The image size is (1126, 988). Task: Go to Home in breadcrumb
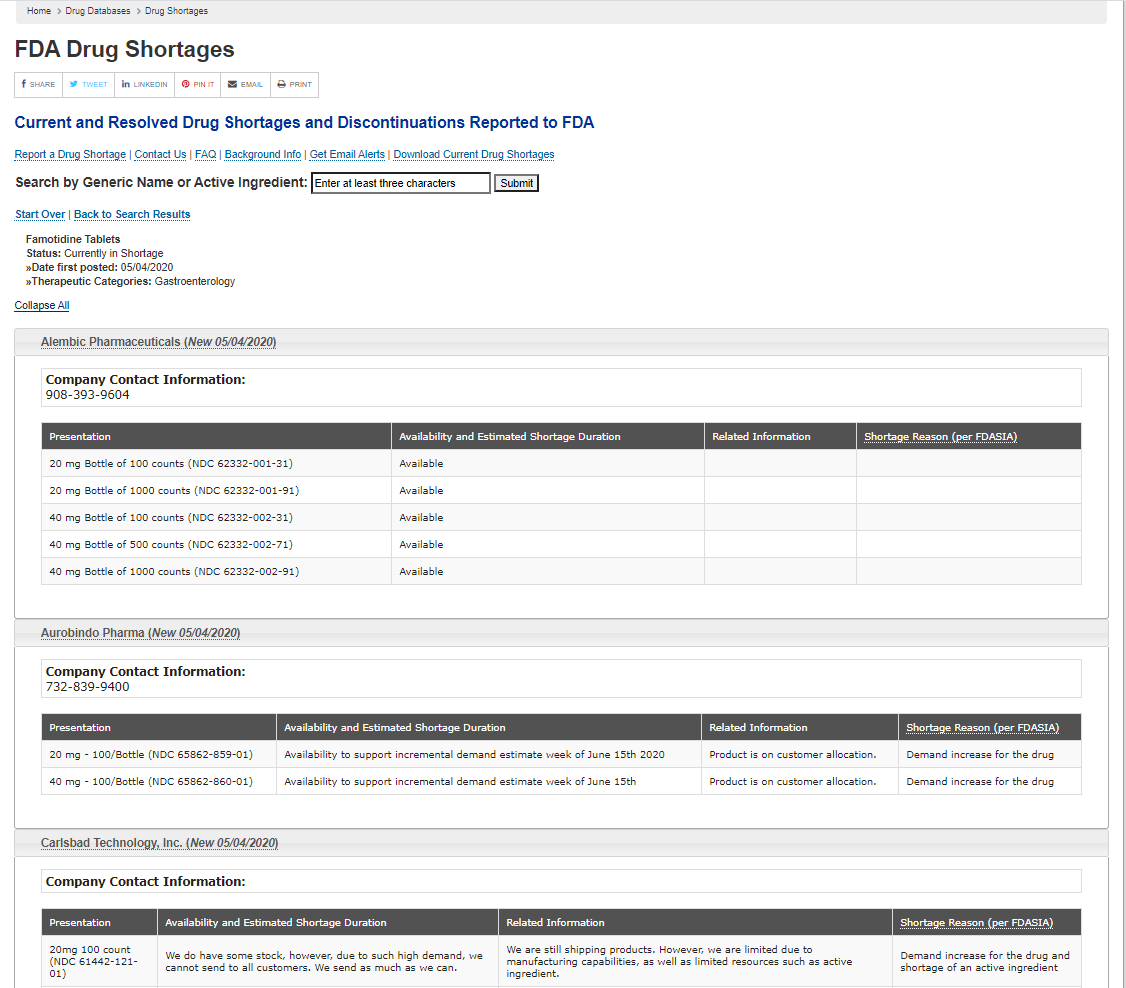[x=39, y=11]
